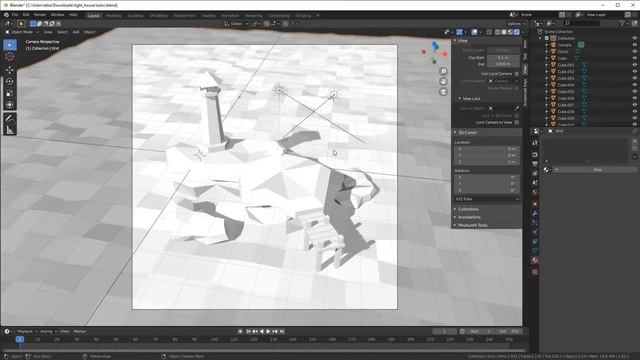Open the Object properties tab icon
640x360 pixels.
coord(535,204)
